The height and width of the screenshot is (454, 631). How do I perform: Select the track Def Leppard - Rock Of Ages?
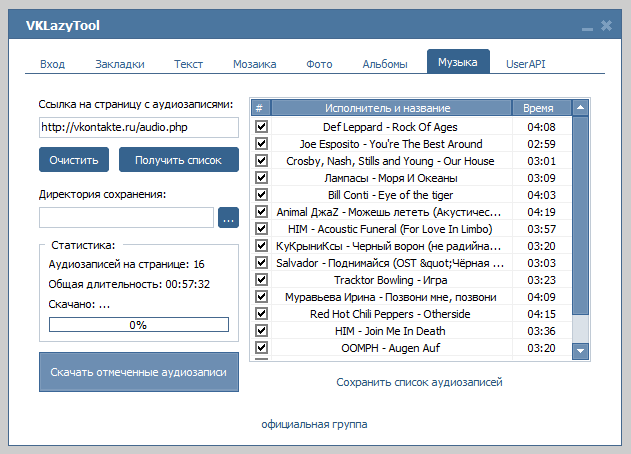[x=390, y=127]
